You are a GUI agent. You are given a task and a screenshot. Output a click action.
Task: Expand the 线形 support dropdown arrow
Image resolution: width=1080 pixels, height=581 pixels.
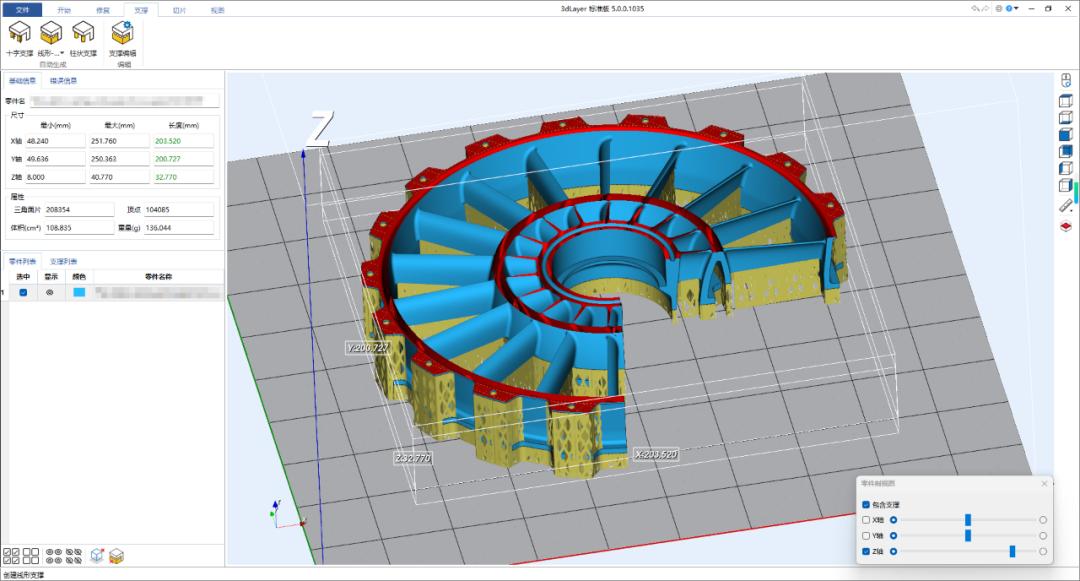(62, 53)
